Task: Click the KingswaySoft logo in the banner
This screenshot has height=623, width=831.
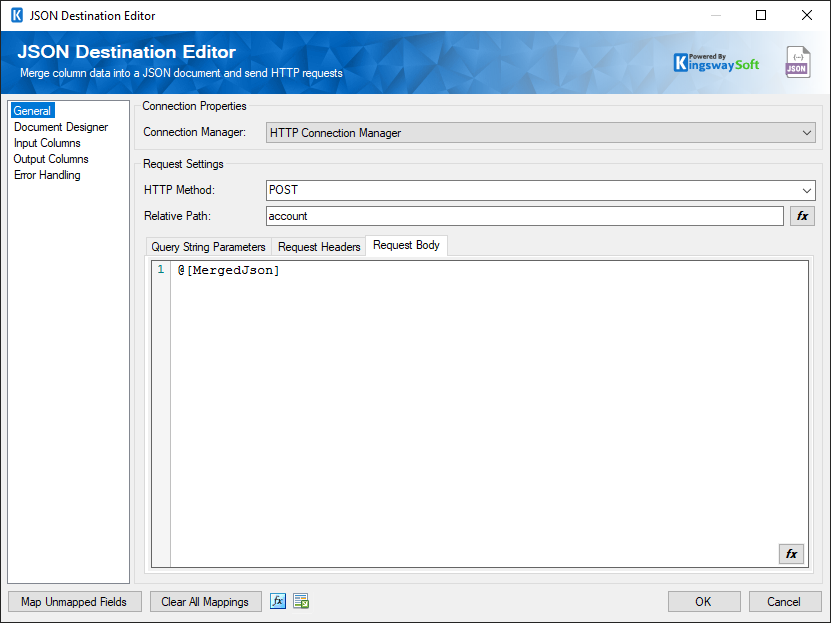Action: (716, 61)
